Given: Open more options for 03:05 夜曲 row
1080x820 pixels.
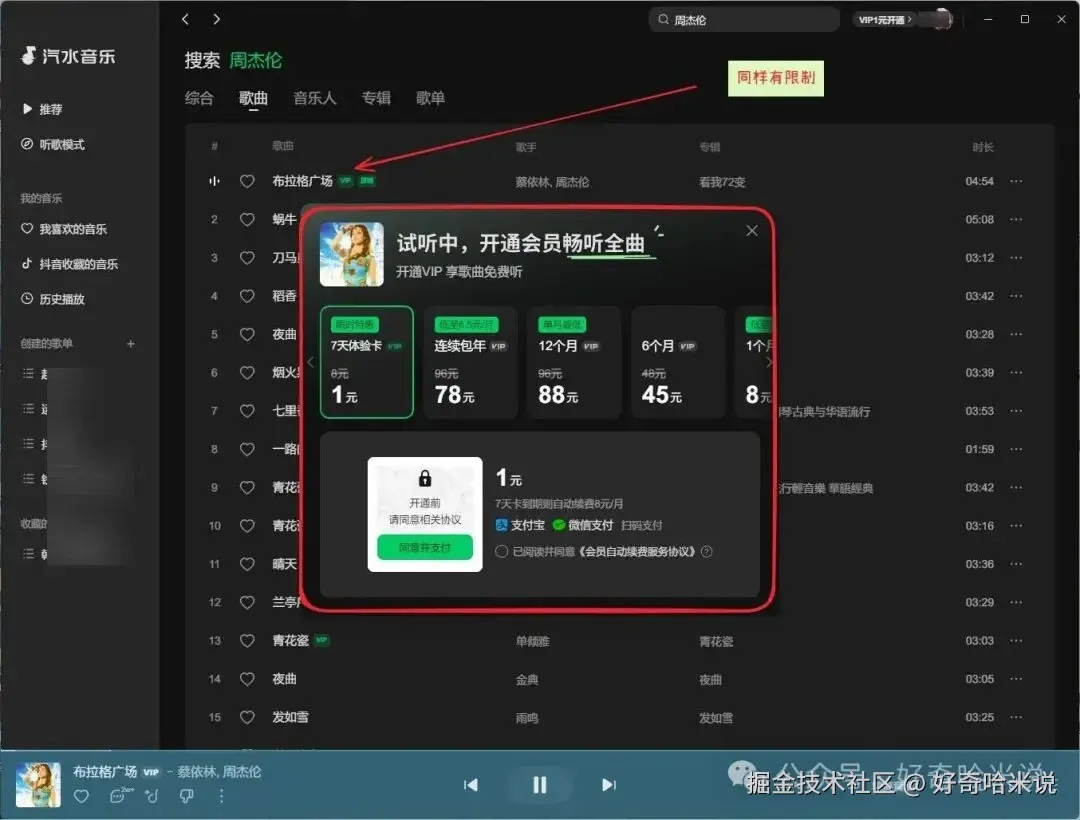Looking at the screenshot, I should pyautogui.click(x=1016, y=679).
